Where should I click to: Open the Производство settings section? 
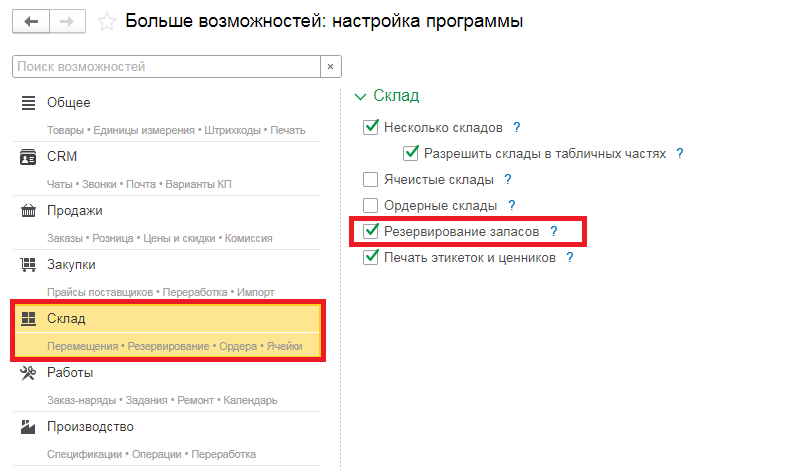click(x=90, y=427)
